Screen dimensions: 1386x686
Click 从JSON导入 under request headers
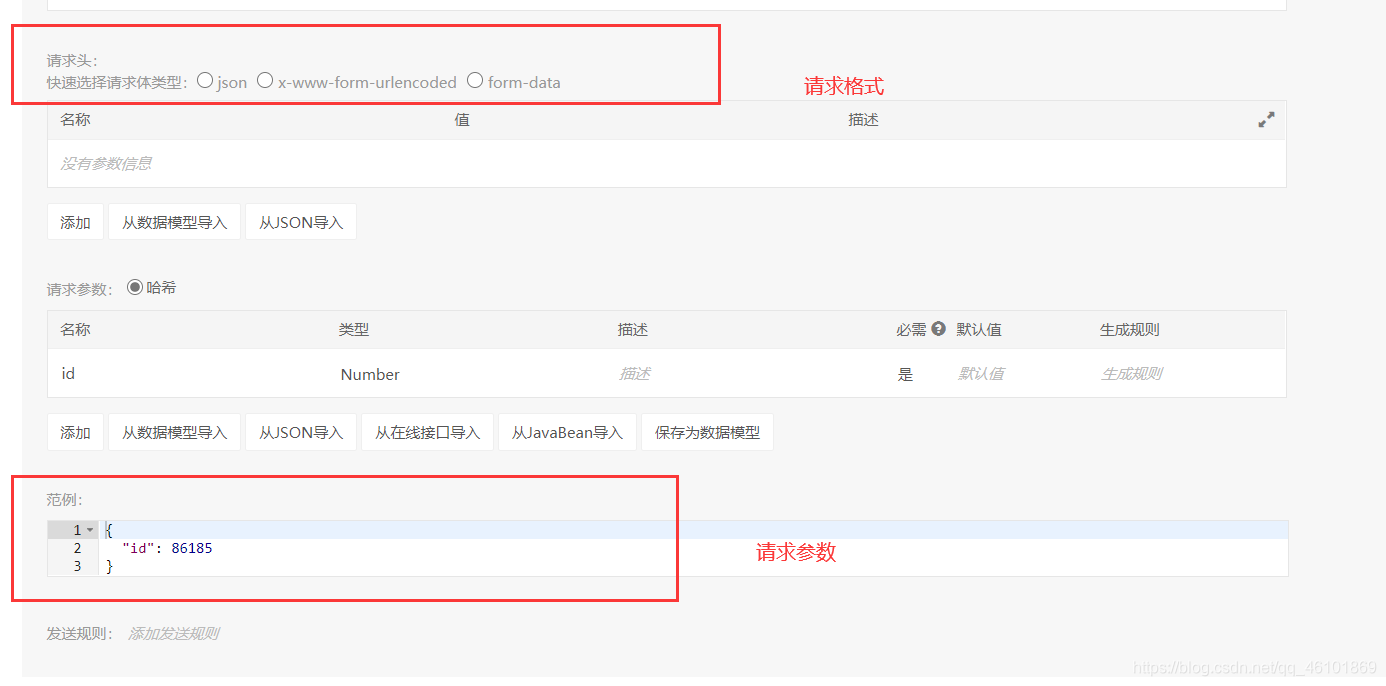(301, 222)
